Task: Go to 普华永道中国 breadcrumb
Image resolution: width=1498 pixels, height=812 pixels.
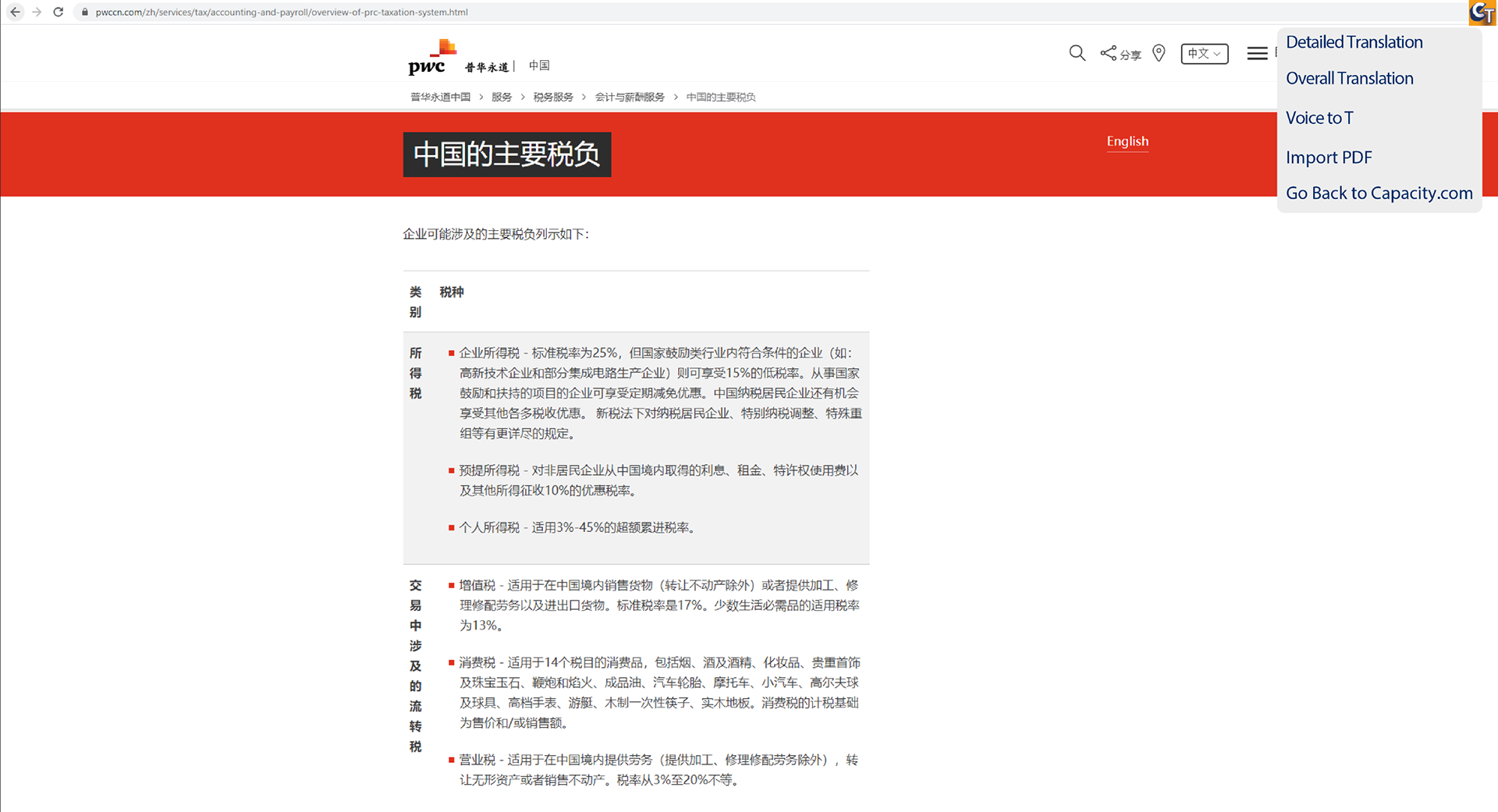Action: pos(440,97)
